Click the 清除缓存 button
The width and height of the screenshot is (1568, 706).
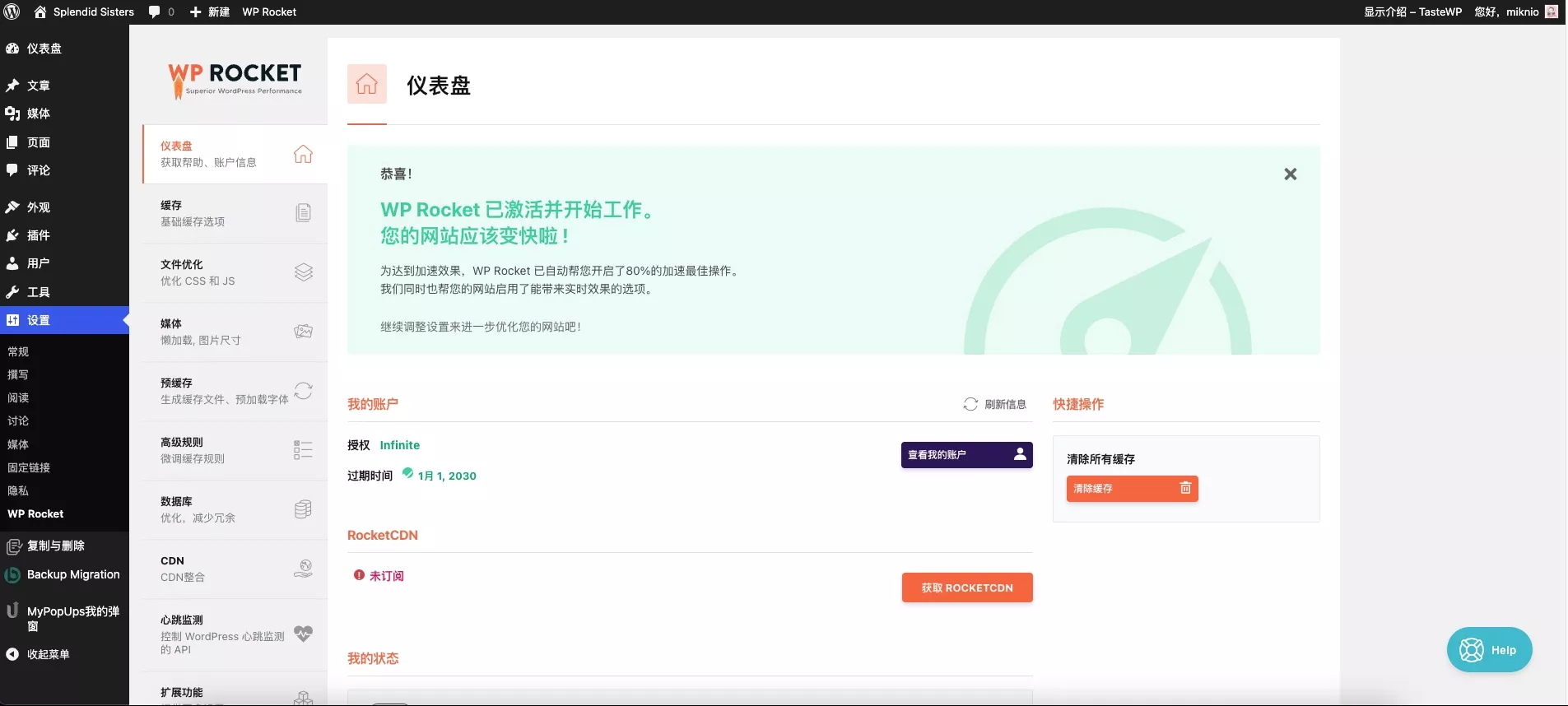(x=1132, y=489)
